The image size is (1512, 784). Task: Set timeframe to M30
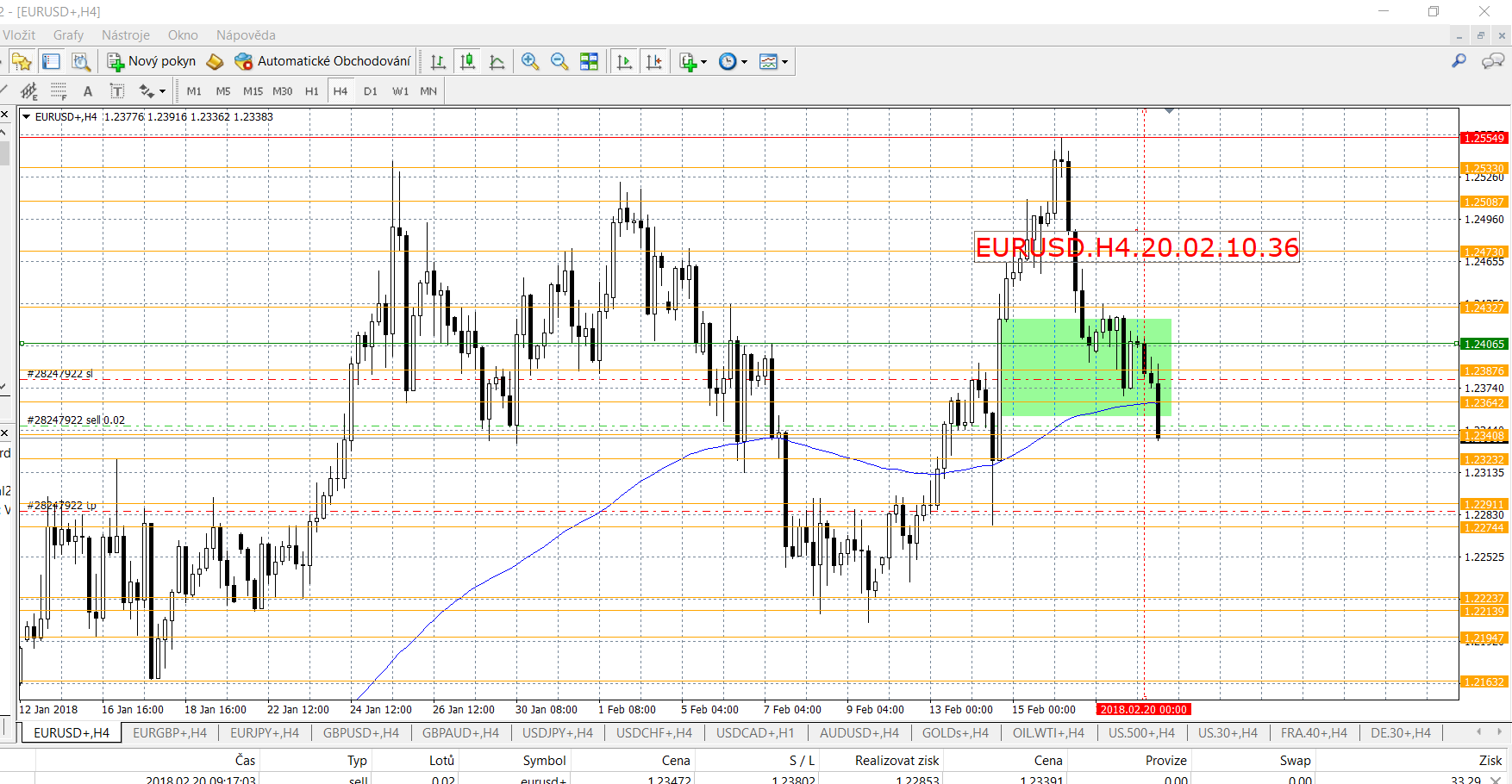282,91
